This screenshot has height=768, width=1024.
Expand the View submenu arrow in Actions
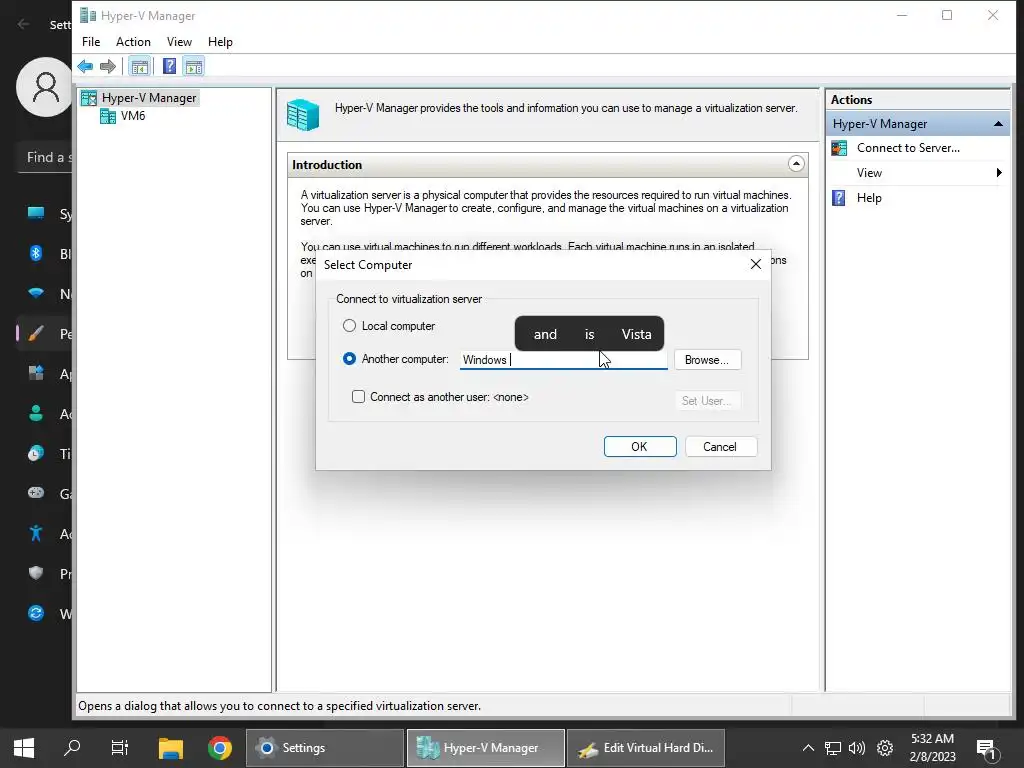tap(999, 173)
